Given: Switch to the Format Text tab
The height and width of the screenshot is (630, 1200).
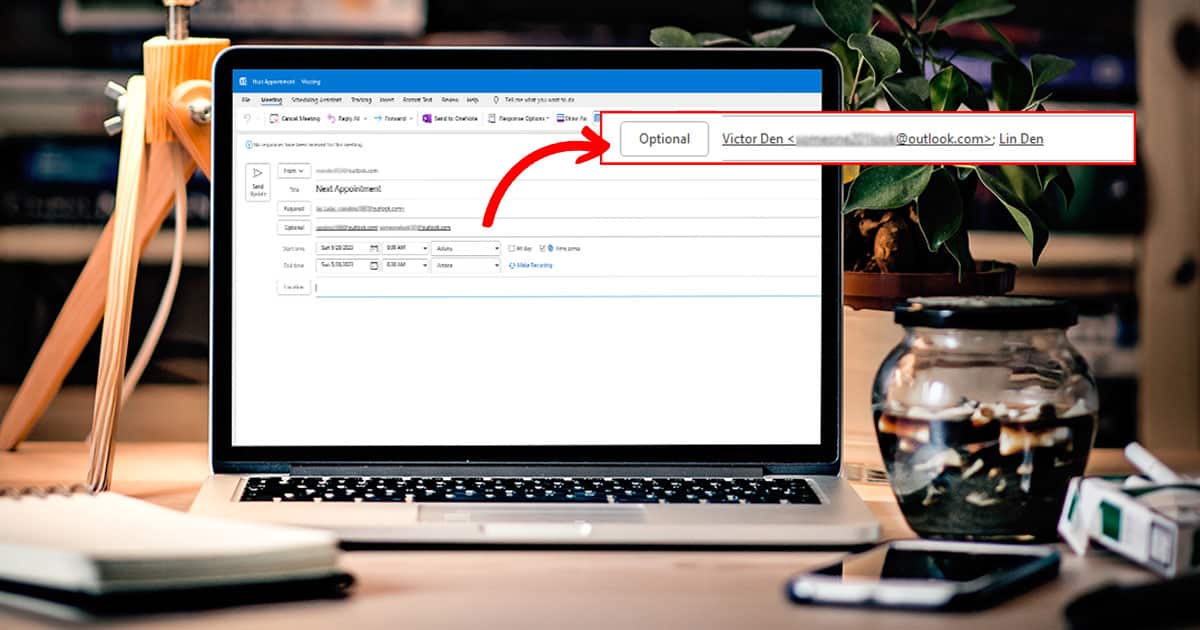Looking at the screenshot, I should pyautogui.click(x=418, y=100).
